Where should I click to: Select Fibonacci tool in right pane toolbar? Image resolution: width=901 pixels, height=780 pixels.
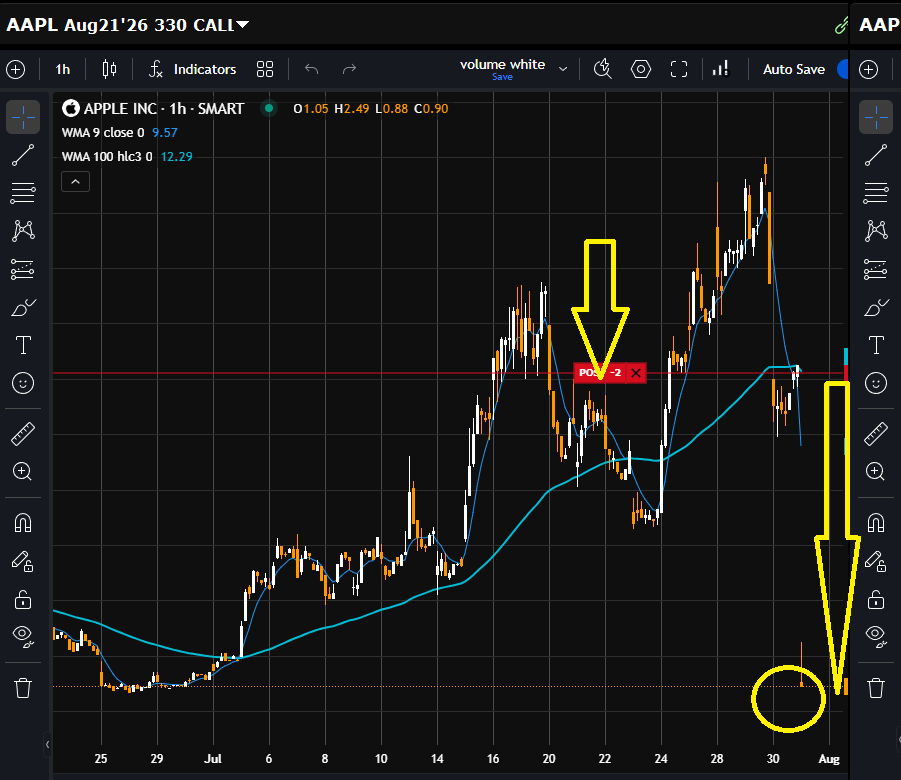click(x=876, y=193)
